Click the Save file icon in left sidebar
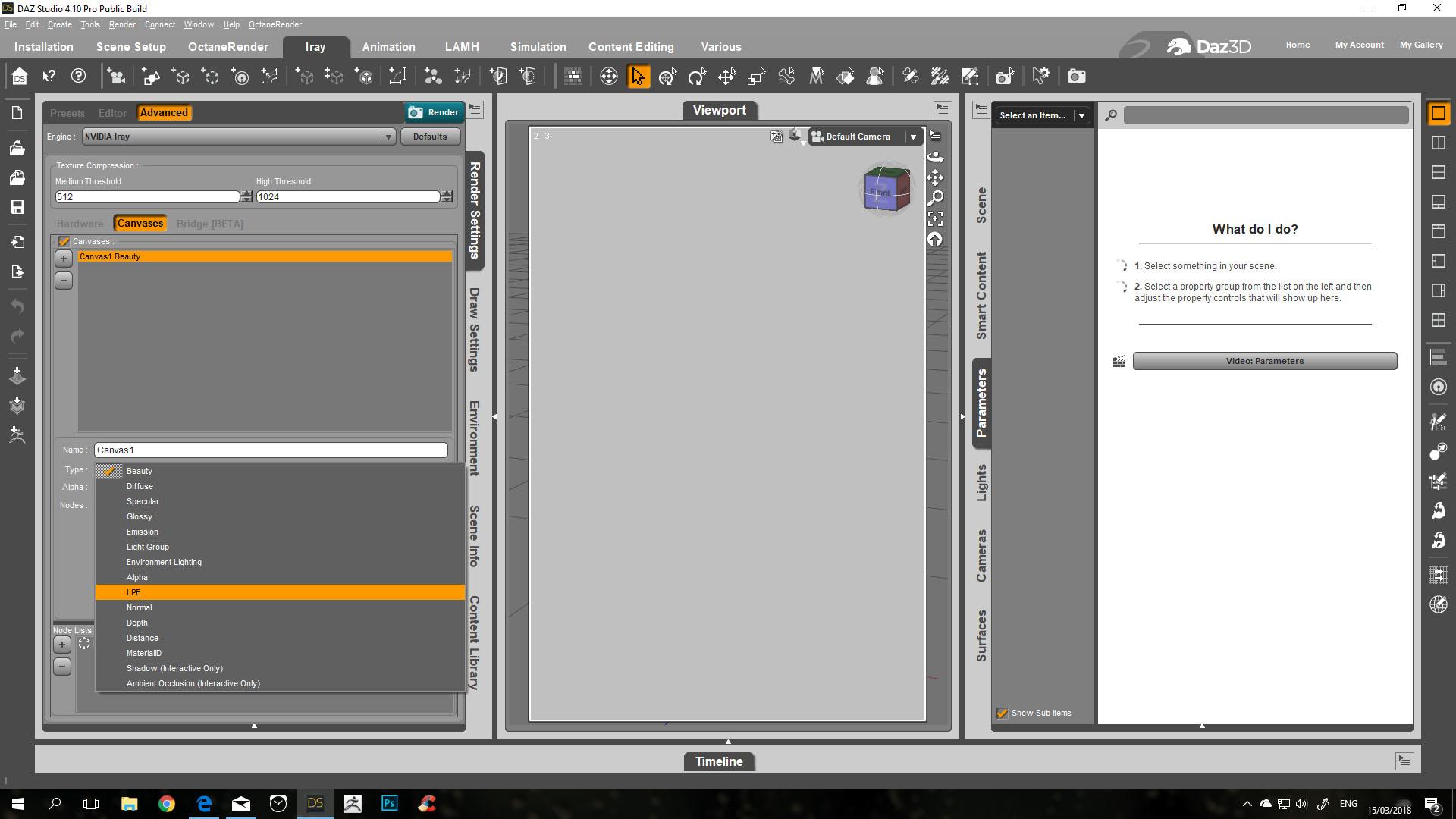 pos(17,207)
